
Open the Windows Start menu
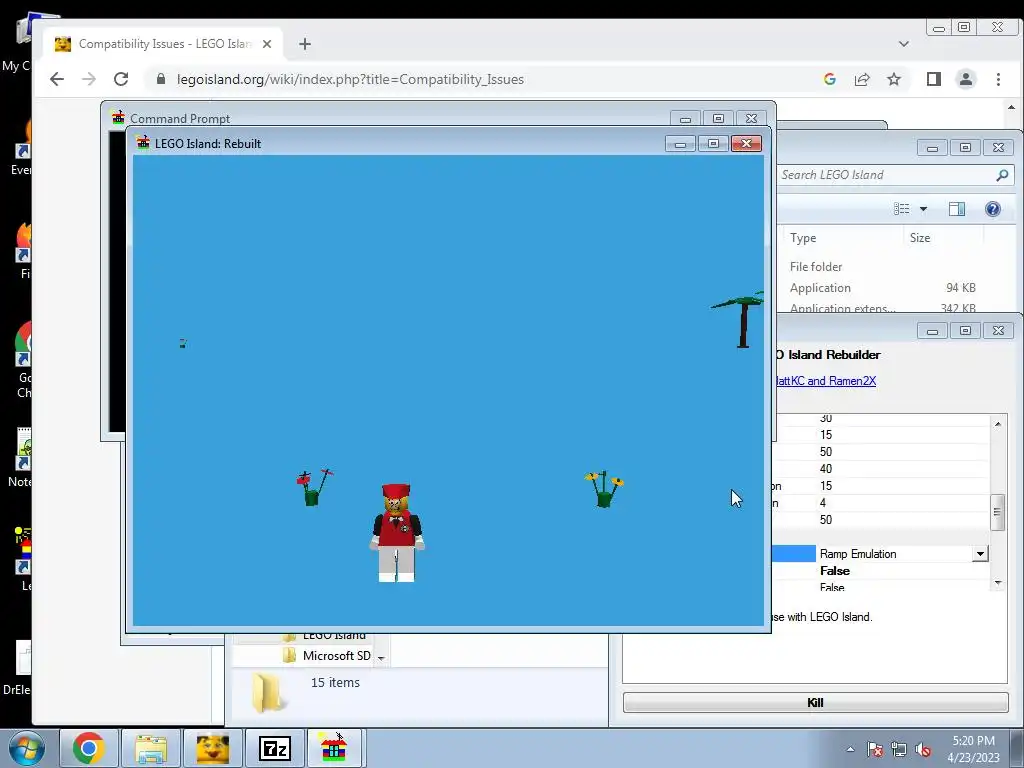(27, 748)
